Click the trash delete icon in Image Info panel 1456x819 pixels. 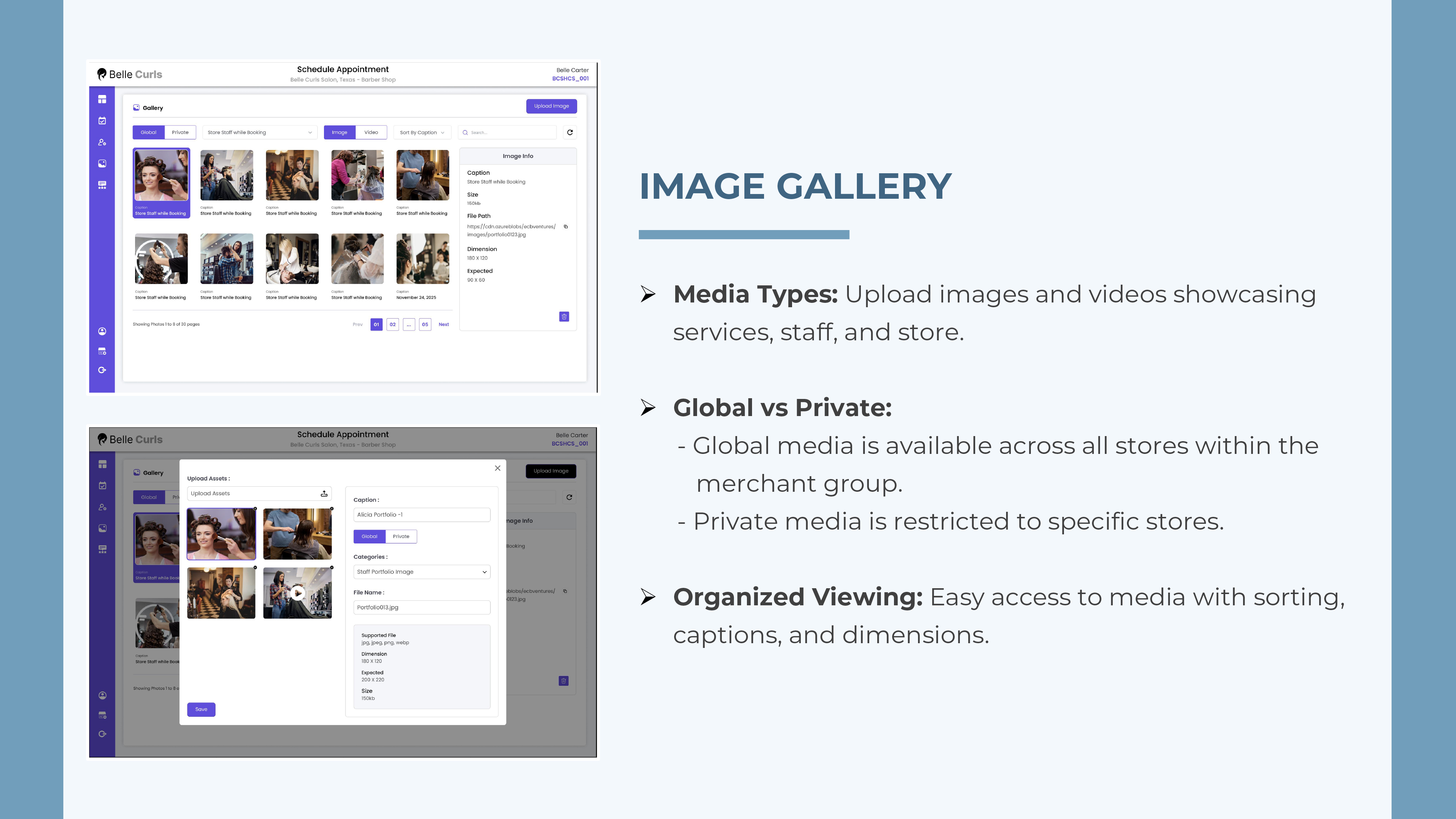[x=563, y=317]
